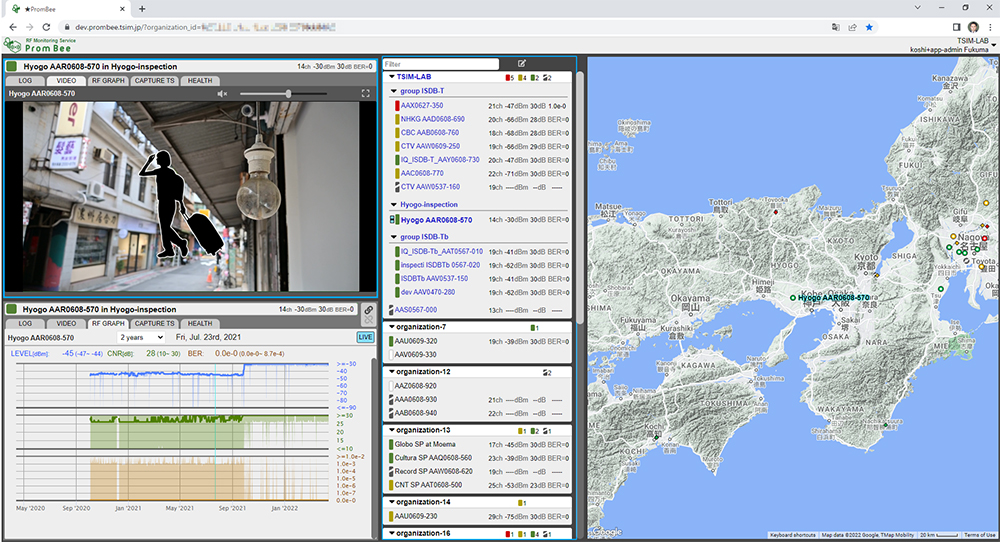
Task: Open the Chrome profile avatar
Action: pos(973,27)
